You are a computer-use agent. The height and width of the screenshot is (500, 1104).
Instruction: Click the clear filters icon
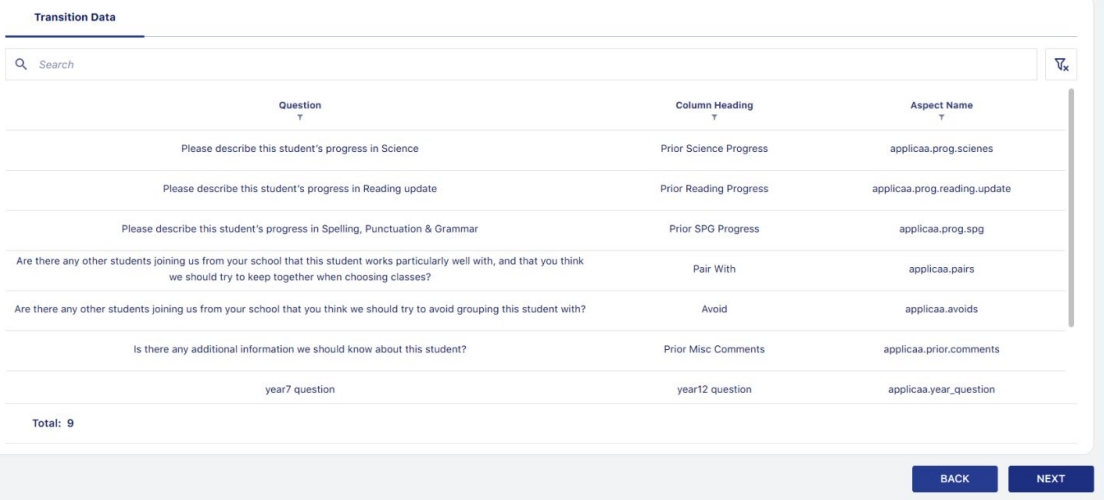coord(1061,65)
